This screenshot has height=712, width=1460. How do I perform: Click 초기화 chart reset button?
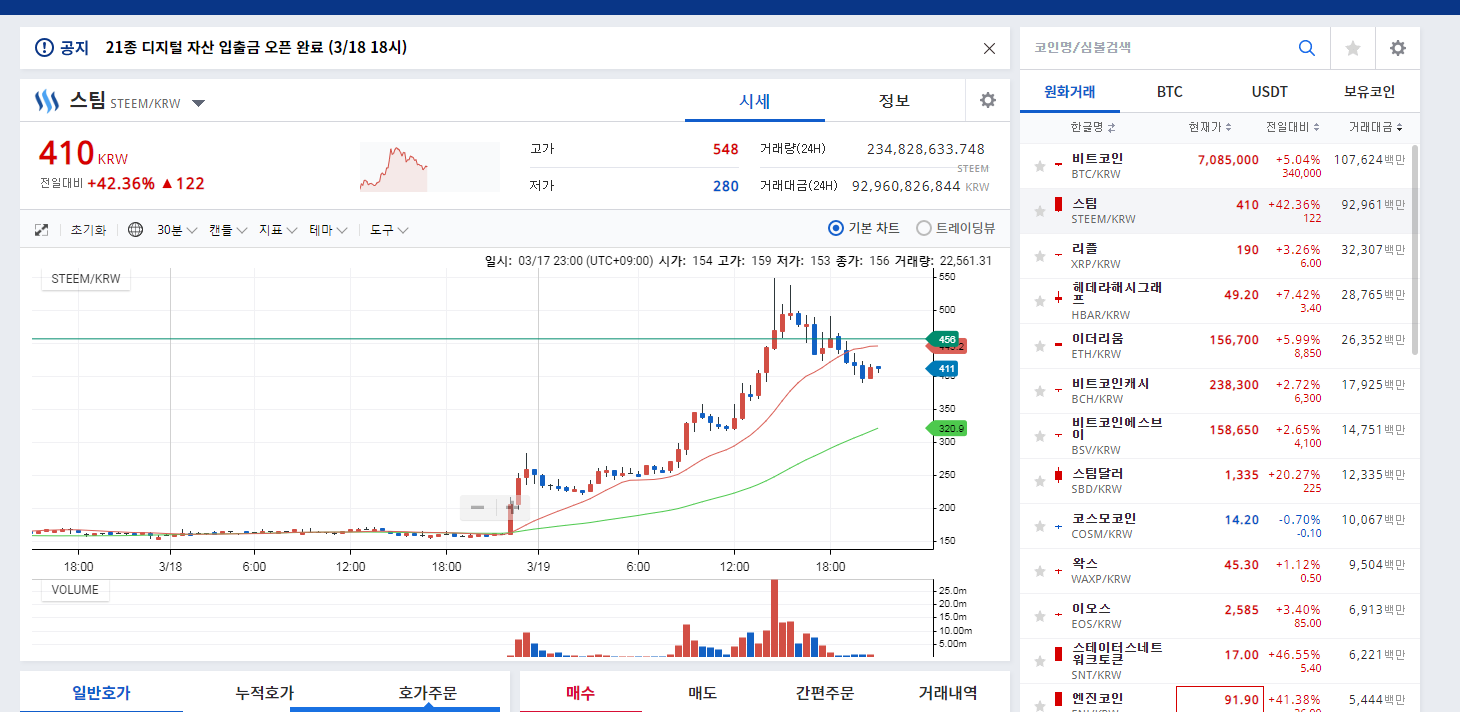pyautogui.click(x=88, y=230)
